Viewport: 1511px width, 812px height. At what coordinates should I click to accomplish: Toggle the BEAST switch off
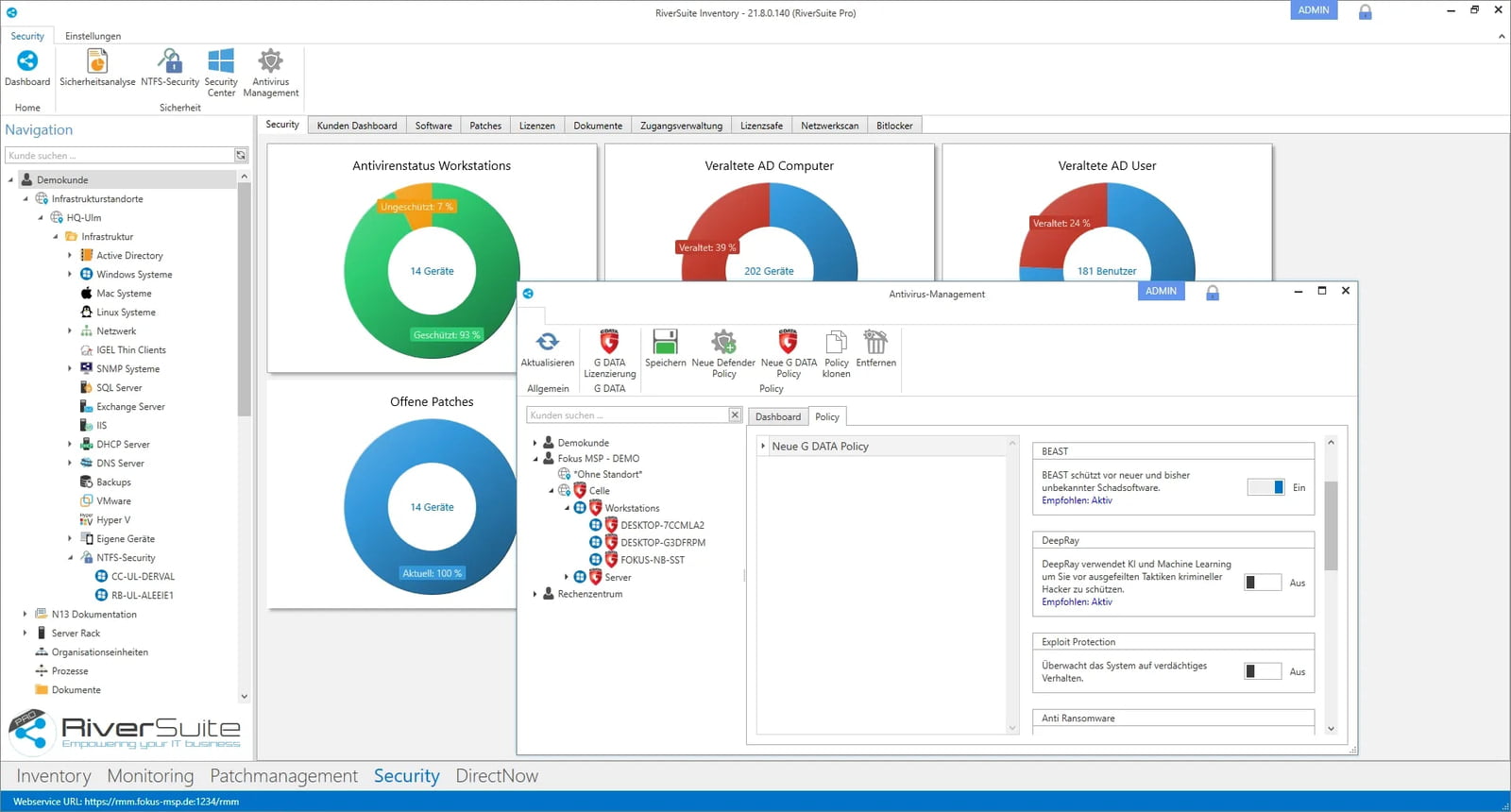(1265, 487)
